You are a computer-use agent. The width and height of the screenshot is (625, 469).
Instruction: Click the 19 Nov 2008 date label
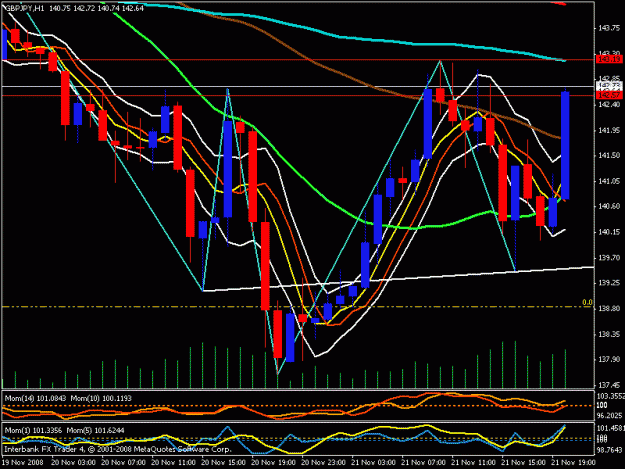(22, 462)
